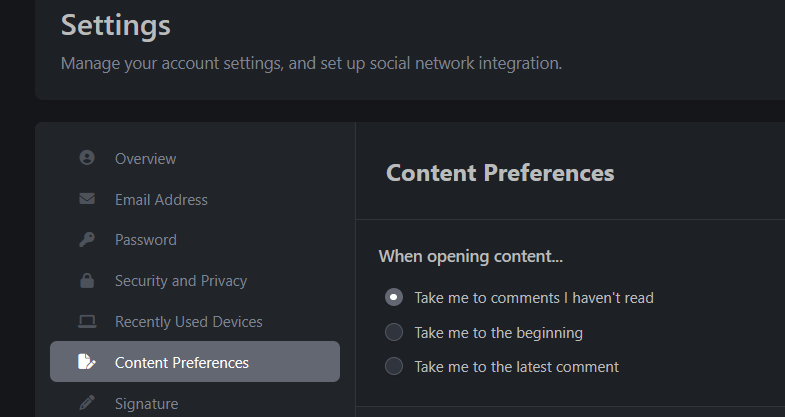
Task: Click the 'When opening content...' section label
Action: [470, 257]
